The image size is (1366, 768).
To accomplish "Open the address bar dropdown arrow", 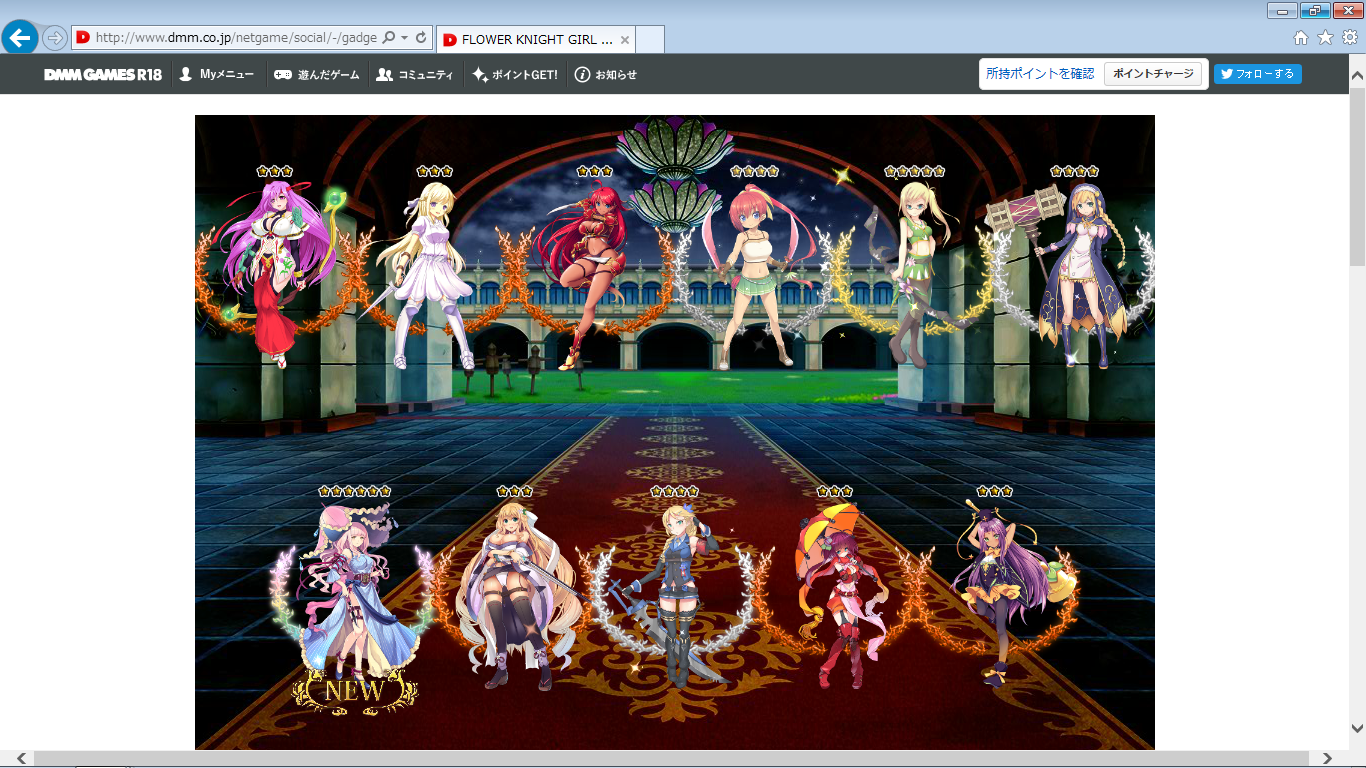I will [405, 38].
